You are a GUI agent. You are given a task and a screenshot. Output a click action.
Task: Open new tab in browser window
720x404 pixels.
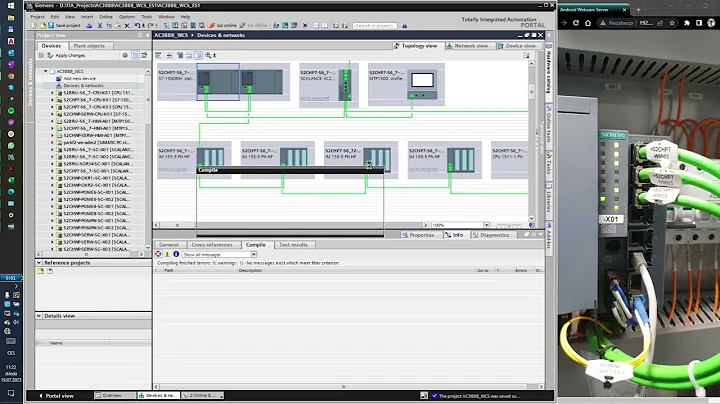[x=638, y=9]
